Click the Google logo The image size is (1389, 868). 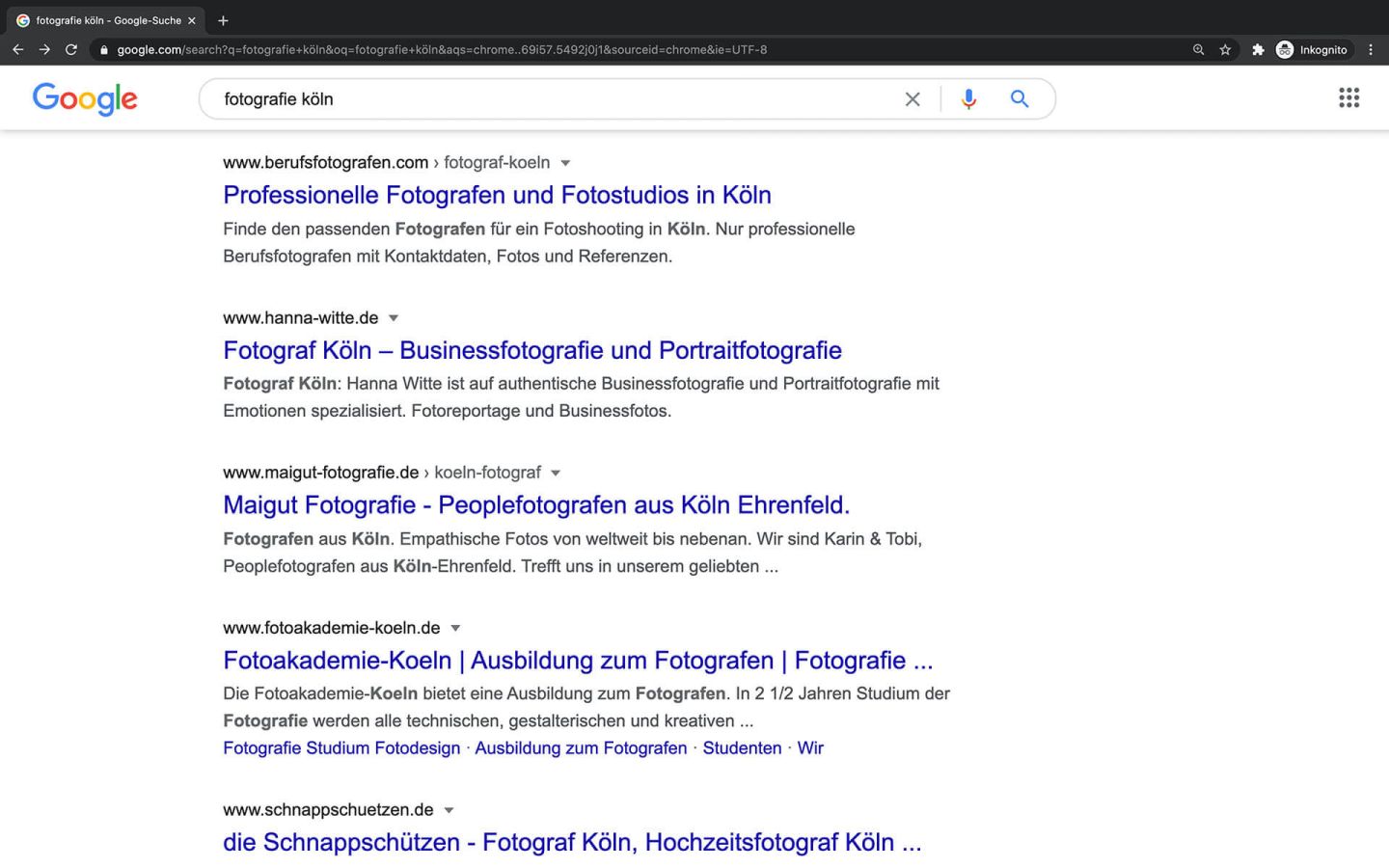coord(85,98)
